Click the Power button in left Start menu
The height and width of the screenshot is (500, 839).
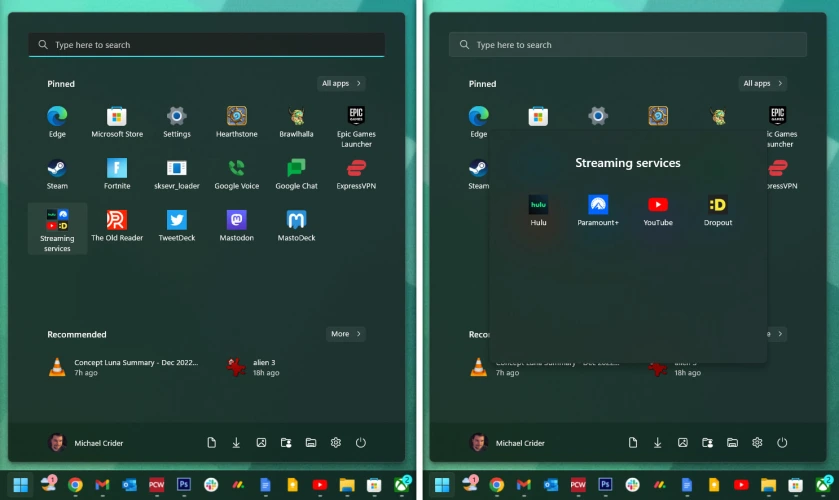361,443
